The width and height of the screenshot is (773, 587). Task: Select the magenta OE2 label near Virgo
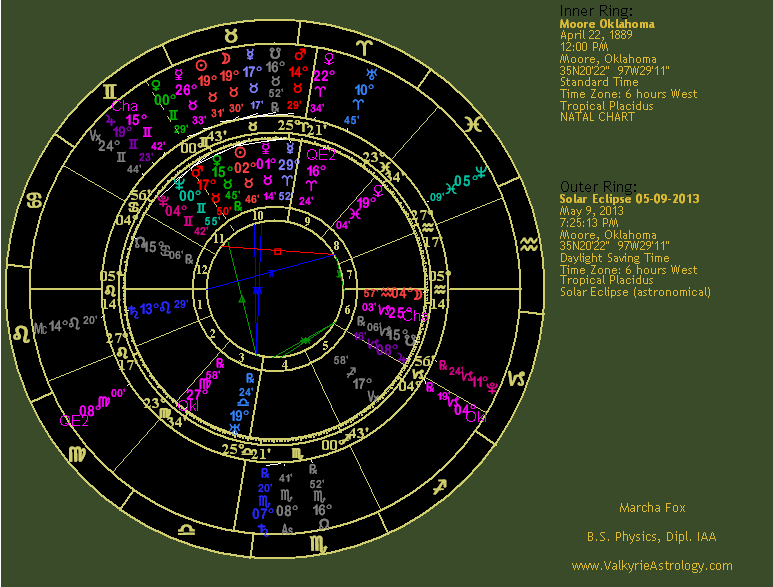click(x=74, y=421)
